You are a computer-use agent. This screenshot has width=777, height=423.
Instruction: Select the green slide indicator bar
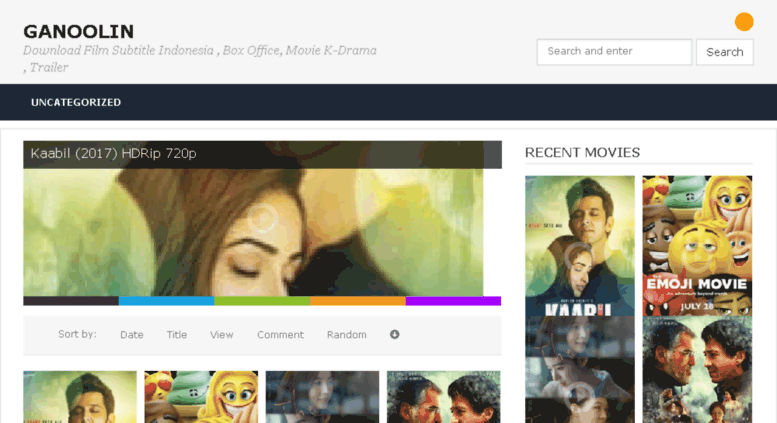click(262, 301)
